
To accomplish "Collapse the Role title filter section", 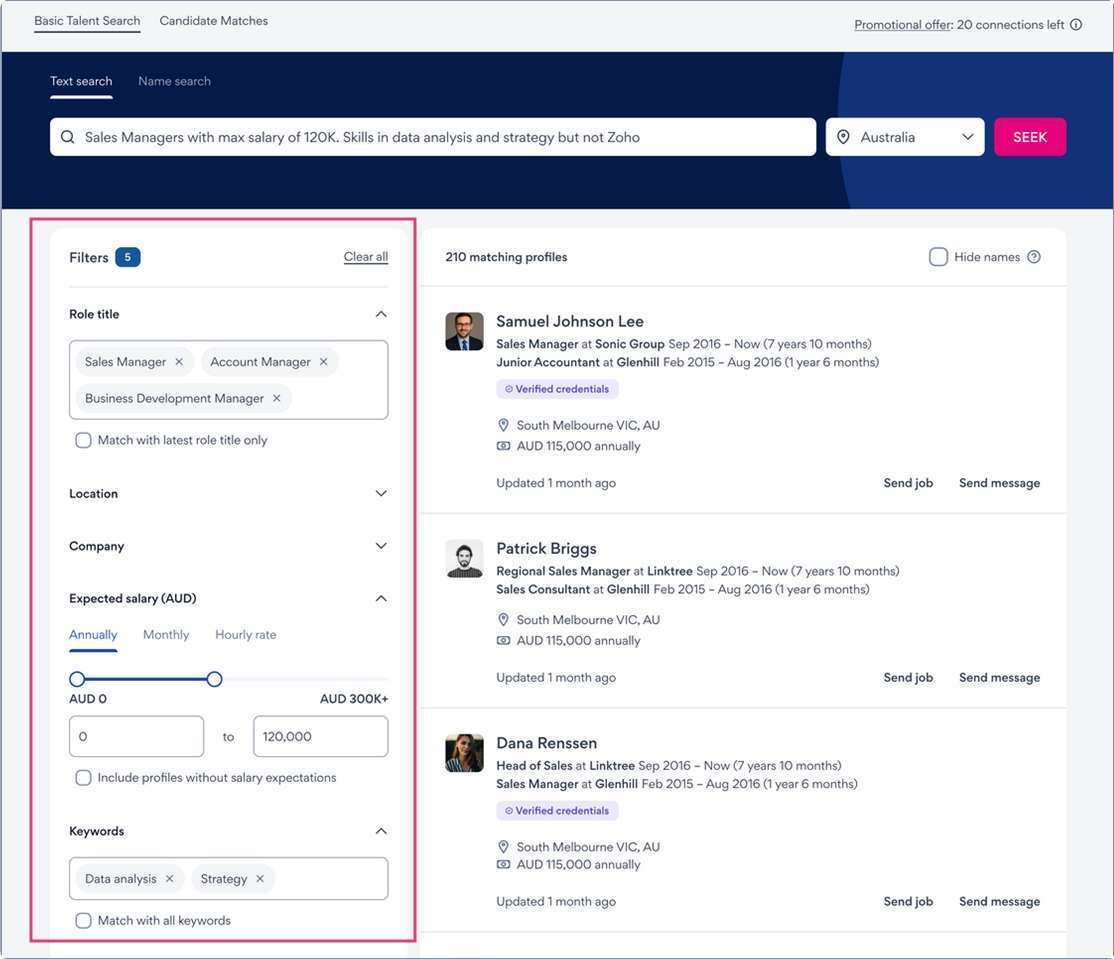I will (381, 314).
